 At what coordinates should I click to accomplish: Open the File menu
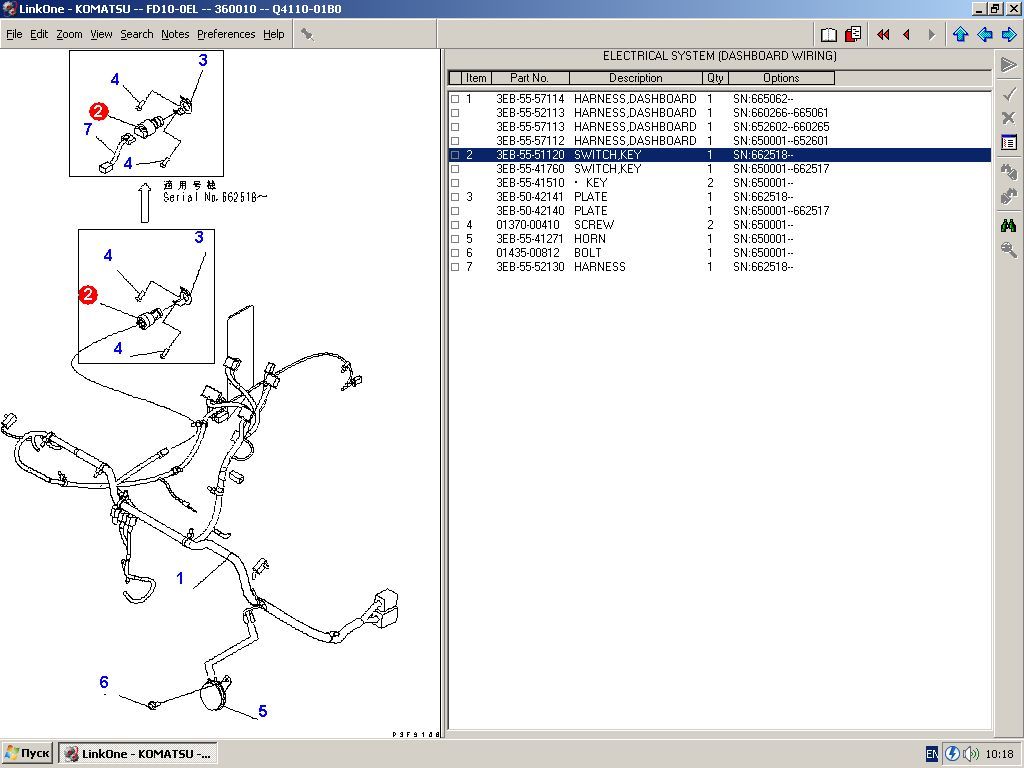(x=14, y=34)
